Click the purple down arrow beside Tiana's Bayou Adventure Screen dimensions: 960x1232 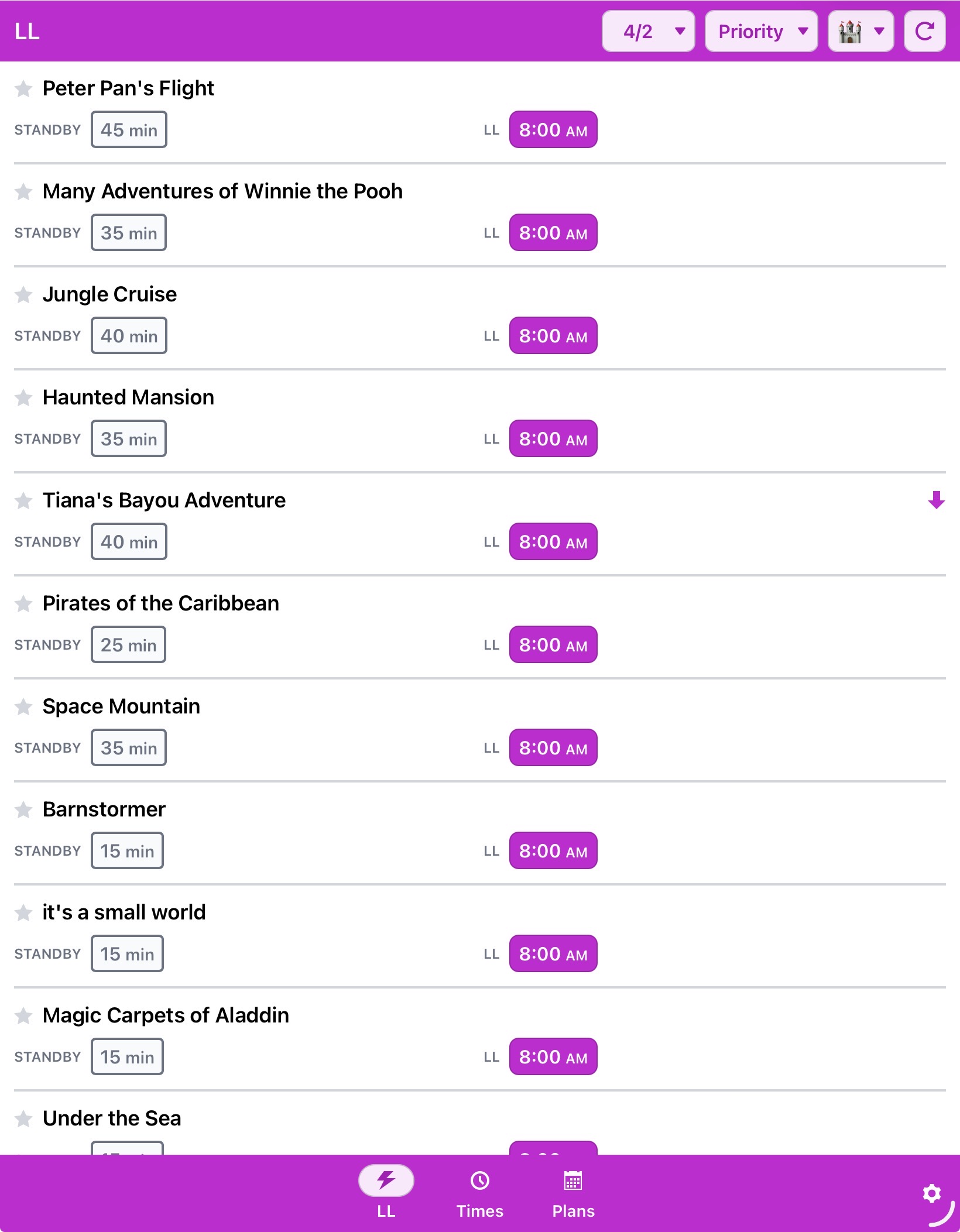point(936,500)
